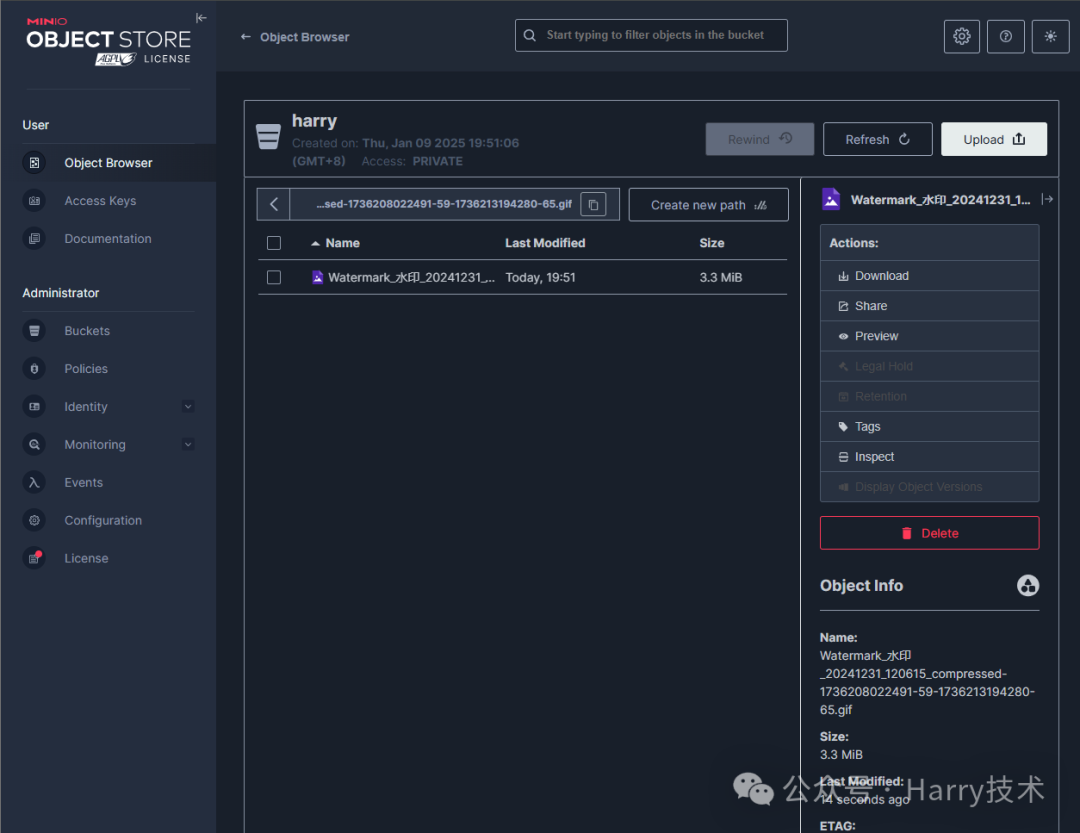Click the Legal Hold action
The width and height of the screenshot is (1080, 833).
point(929,367)
